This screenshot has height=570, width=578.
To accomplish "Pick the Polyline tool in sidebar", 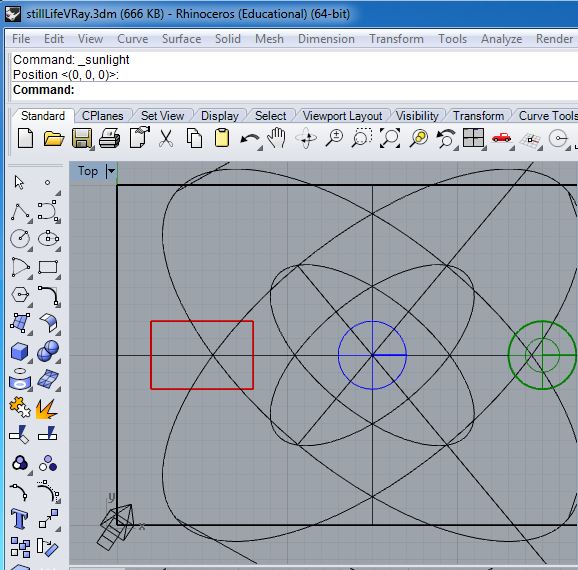I will [20, 212].
